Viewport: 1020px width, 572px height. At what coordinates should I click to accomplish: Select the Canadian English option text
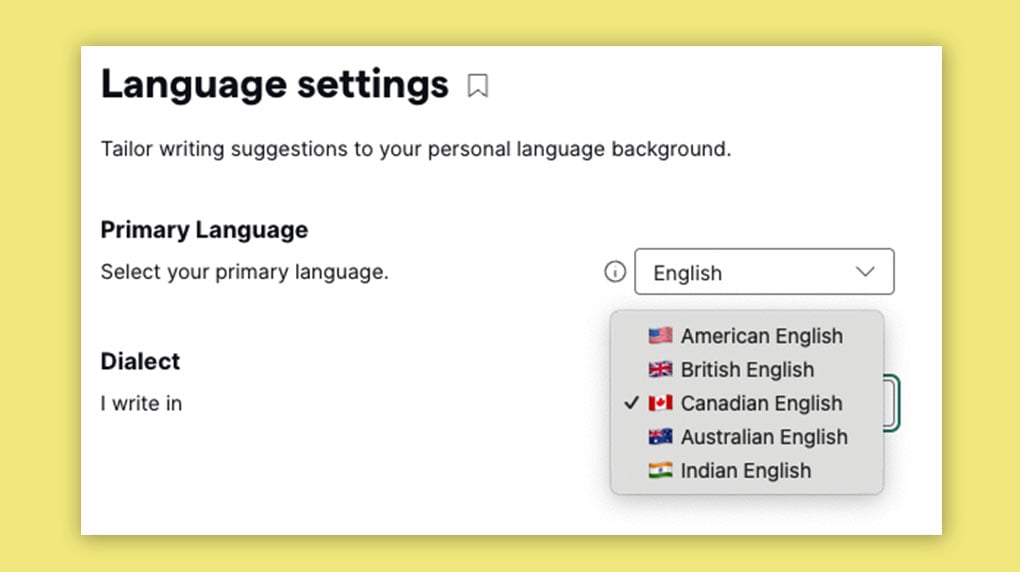coord(761,404)
